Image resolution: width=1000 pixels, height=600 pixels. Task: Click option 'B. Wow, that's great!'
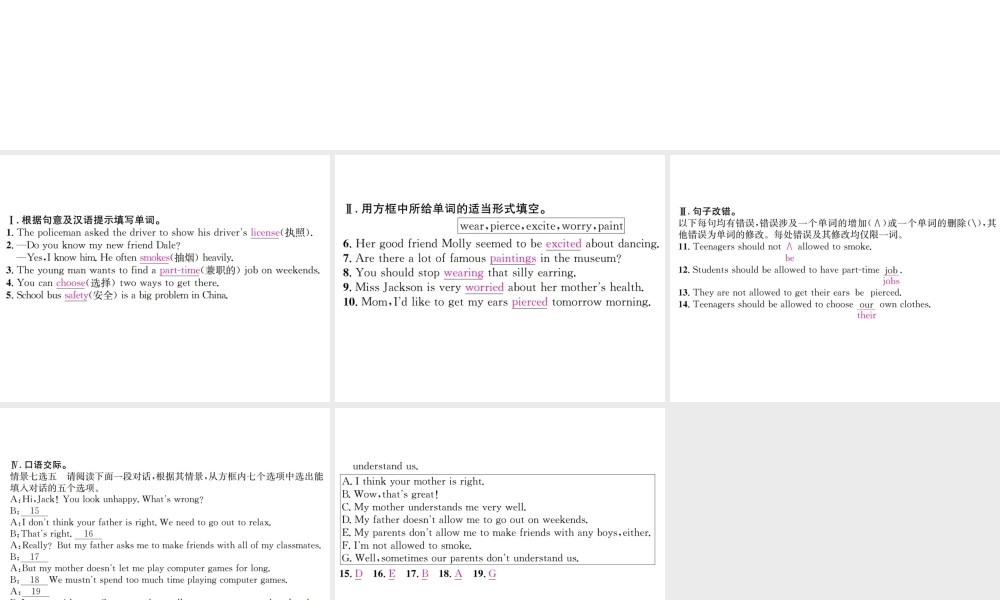click(x=390, y=495)
